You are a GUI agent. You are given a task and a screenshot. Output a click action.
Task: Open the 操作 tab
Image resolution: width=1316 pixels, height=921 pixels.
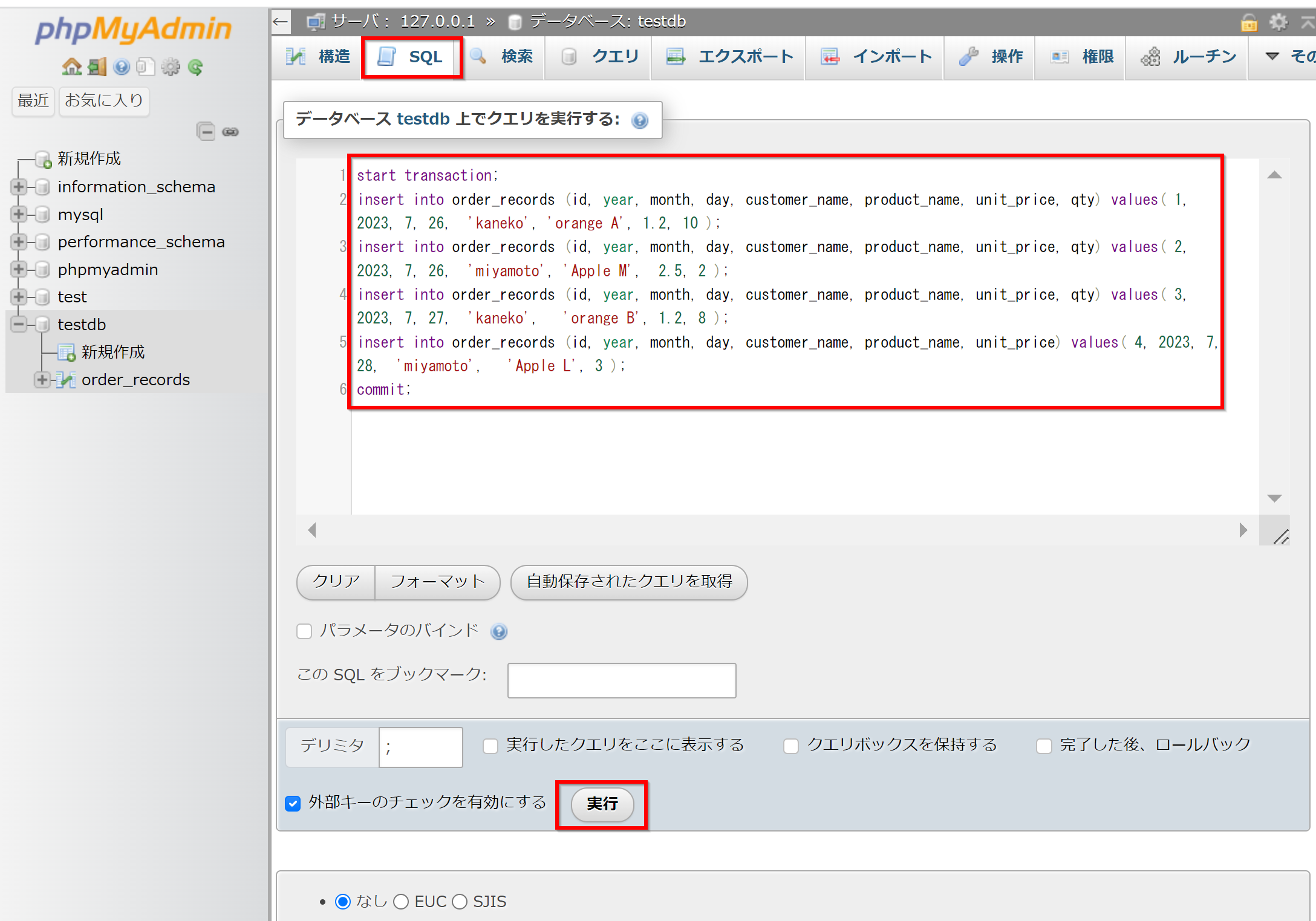click(991, 57)
